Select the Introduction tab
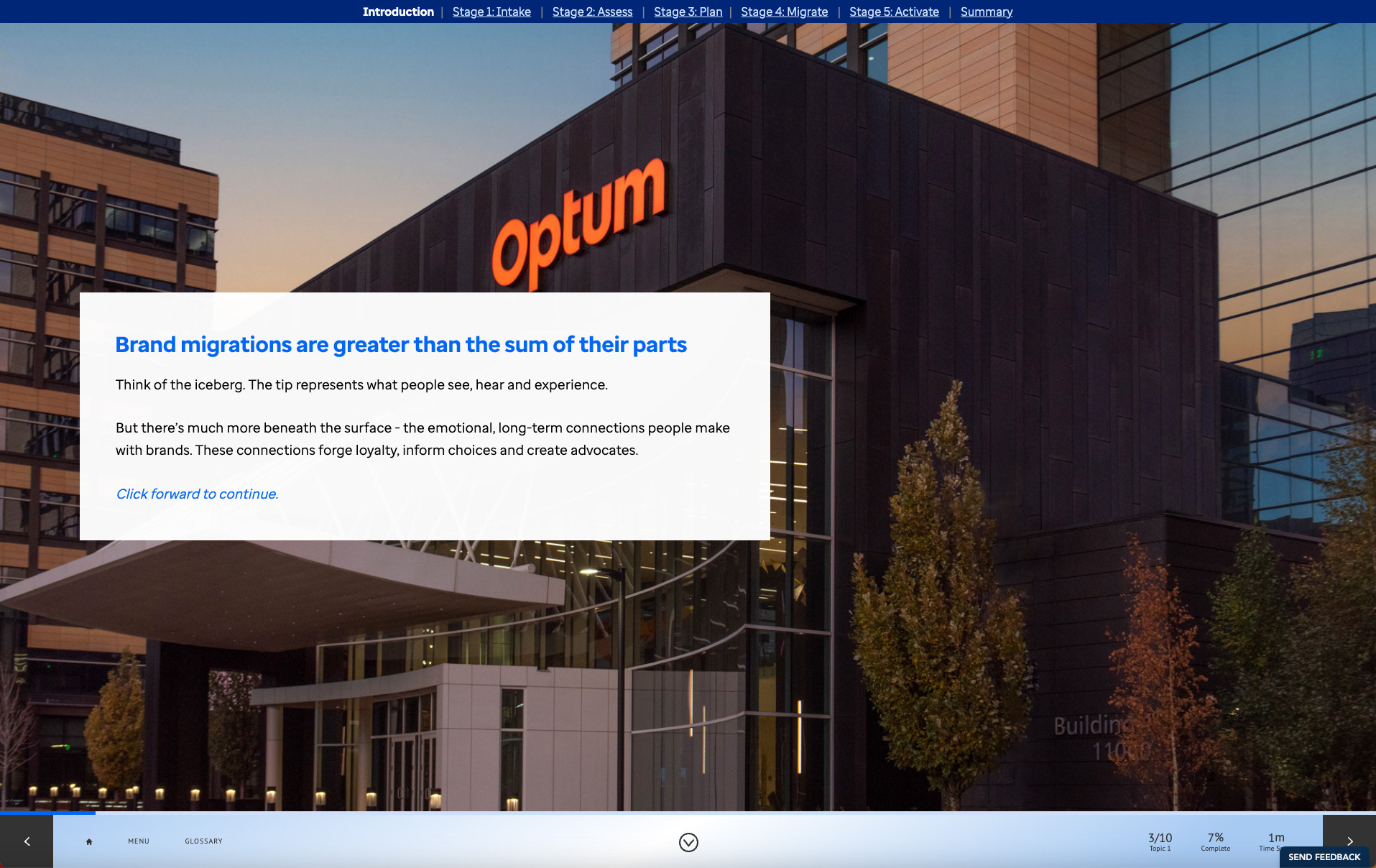This screenshot has height=868, width=1376. point(398,11)
